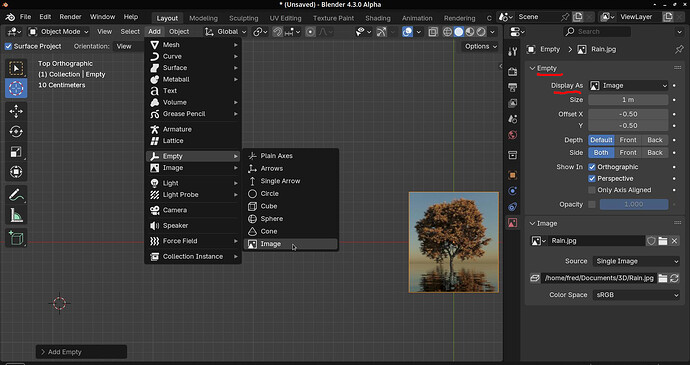Reload the image file
The height and width of the screenshot is (365, 690).
click(674, 278)
